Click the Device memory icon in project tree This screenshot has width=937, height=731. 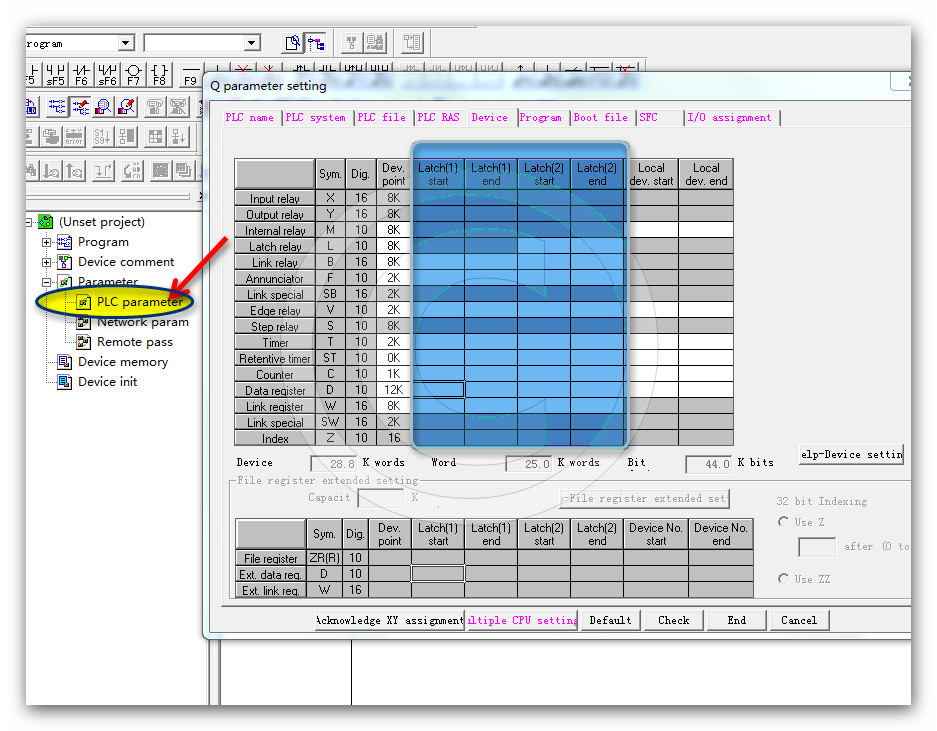click(65, 362)
